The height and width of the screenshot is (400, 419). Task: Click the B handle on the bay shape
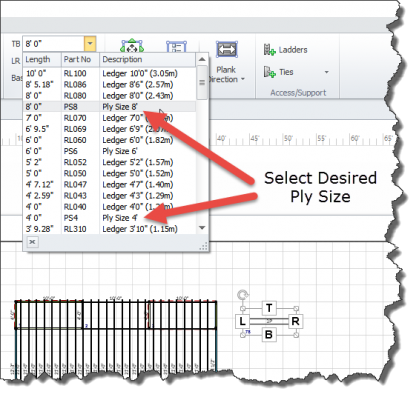click(x=269, y=334)
